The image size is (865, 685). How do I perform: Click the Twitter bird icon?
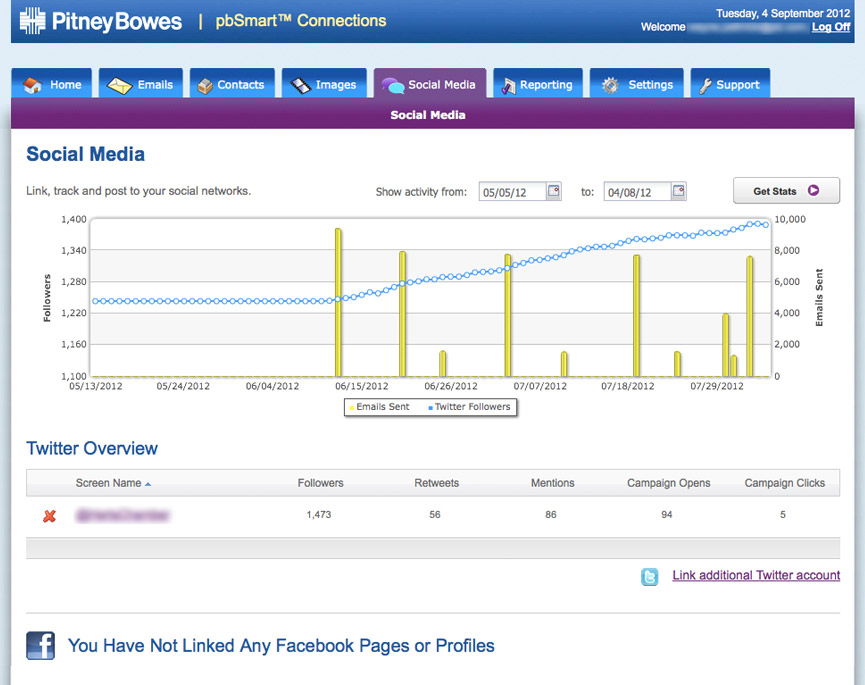click(x=649, y=576)
